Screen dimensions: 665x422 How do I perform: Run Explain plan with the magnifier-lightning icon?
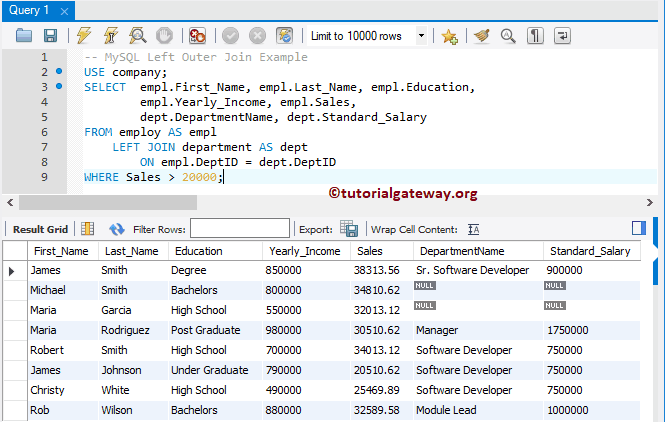[137, 36]
